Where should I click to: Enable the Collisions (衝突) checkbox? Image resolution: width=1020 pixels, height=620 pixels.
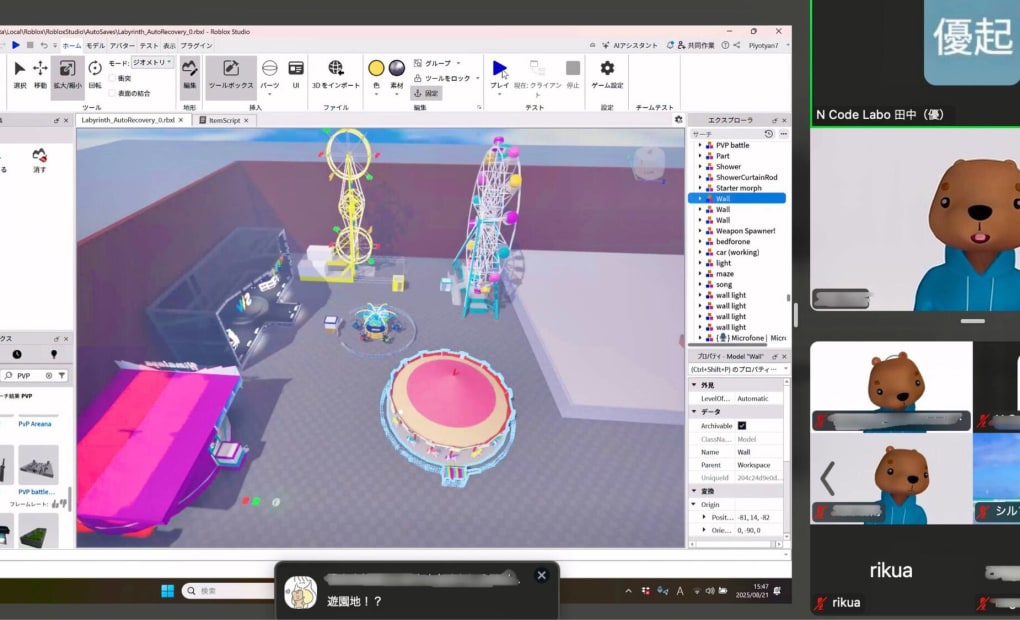(111, 78)
